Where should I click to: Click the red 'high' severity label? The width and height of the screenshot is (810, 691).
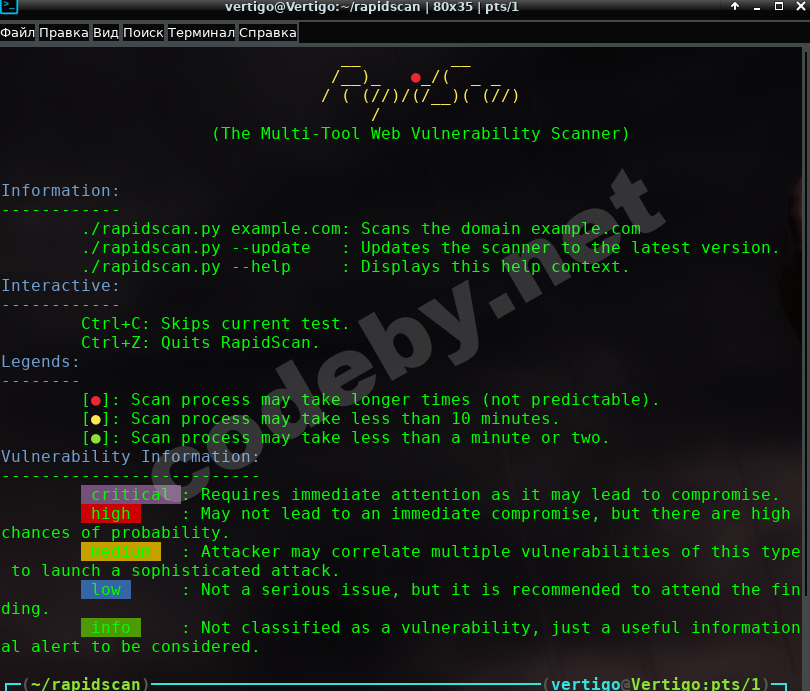(x=111, y=514)
